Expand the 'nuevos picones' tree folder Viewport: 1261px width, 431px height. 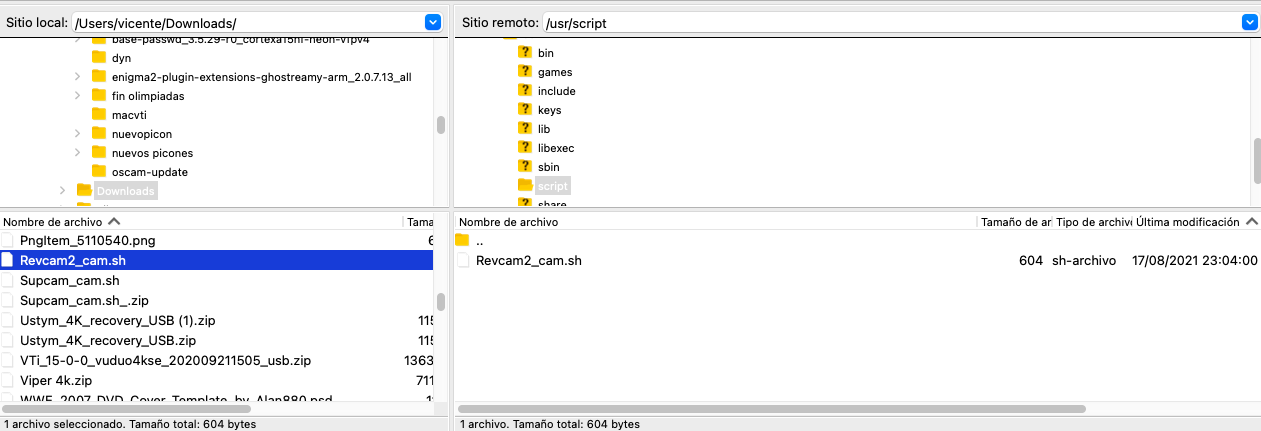78,153
